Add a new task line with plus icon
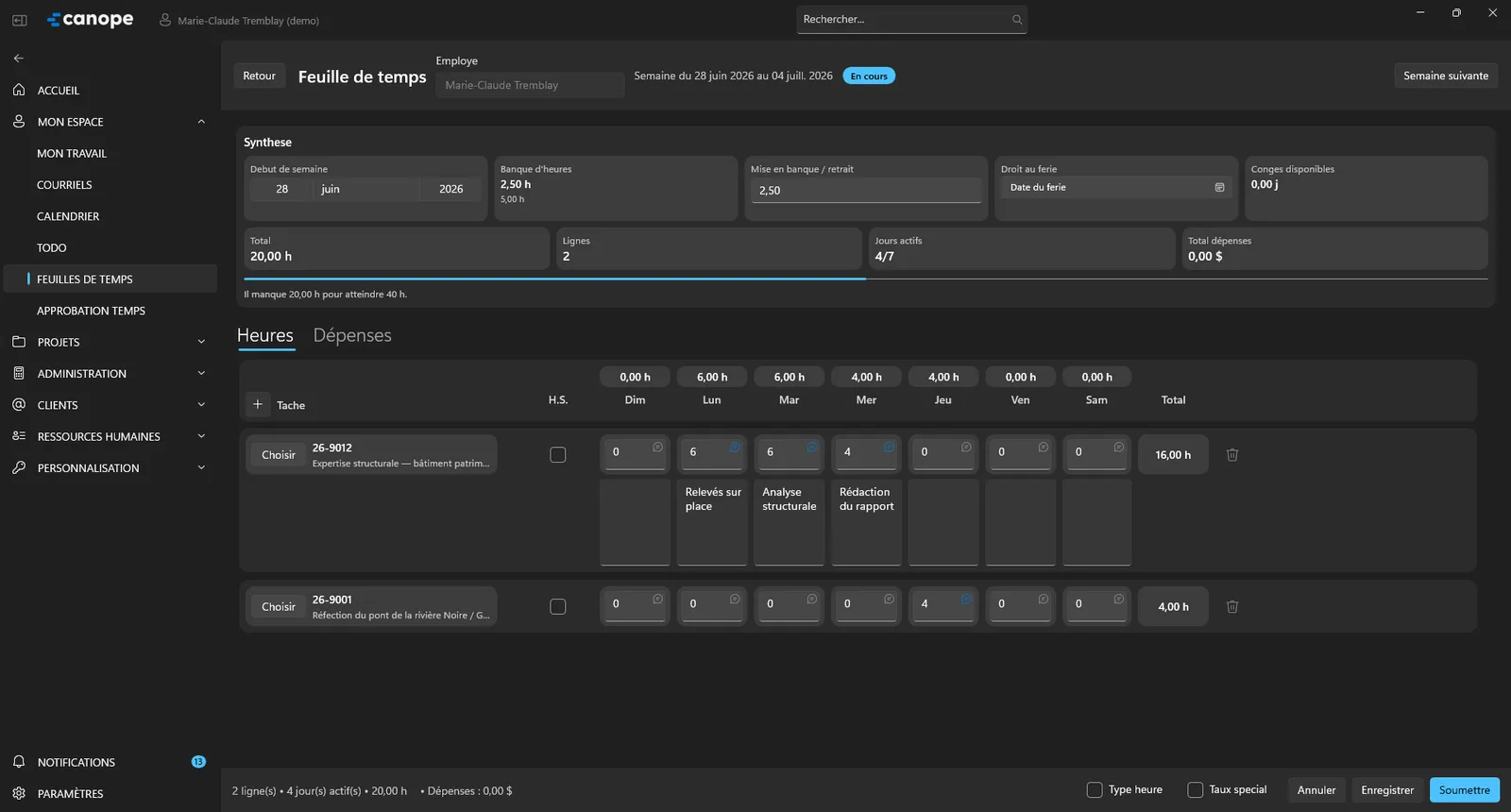Viewport: 1511px width, 812px height. point(258,404)
